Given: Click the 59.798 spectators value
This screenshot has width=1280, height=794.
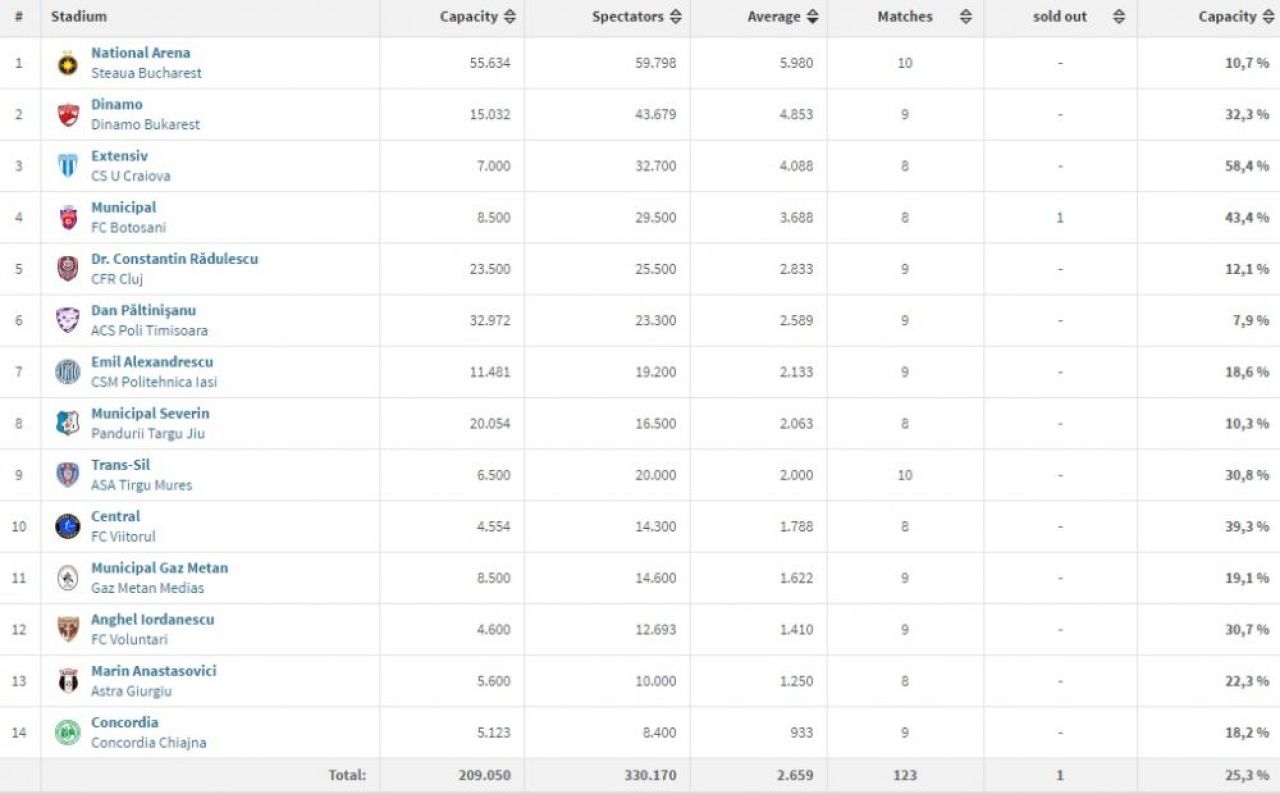Looking at the screenshot, I should tap(656, 63).
